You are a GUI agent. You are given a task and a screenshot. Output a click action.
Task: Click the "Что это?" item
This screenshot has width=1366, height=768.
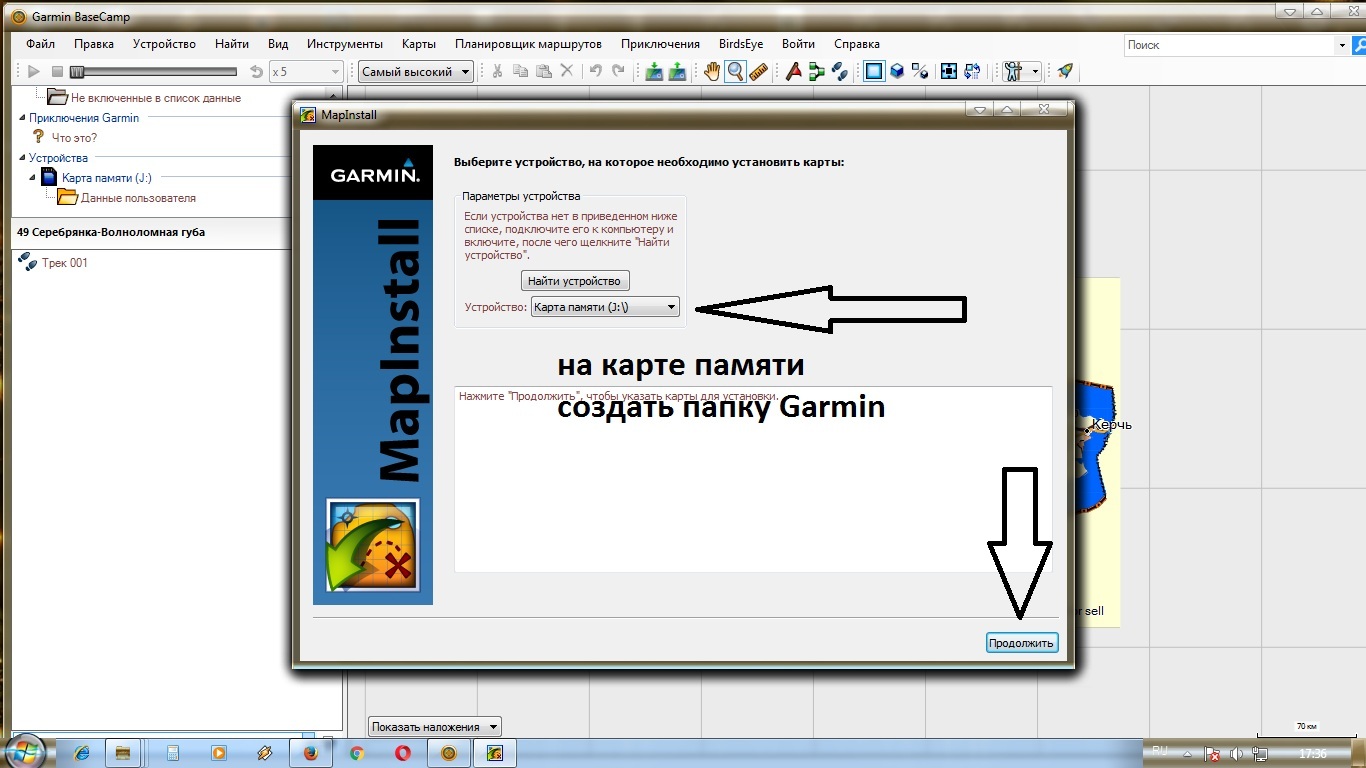coord(74,138)
